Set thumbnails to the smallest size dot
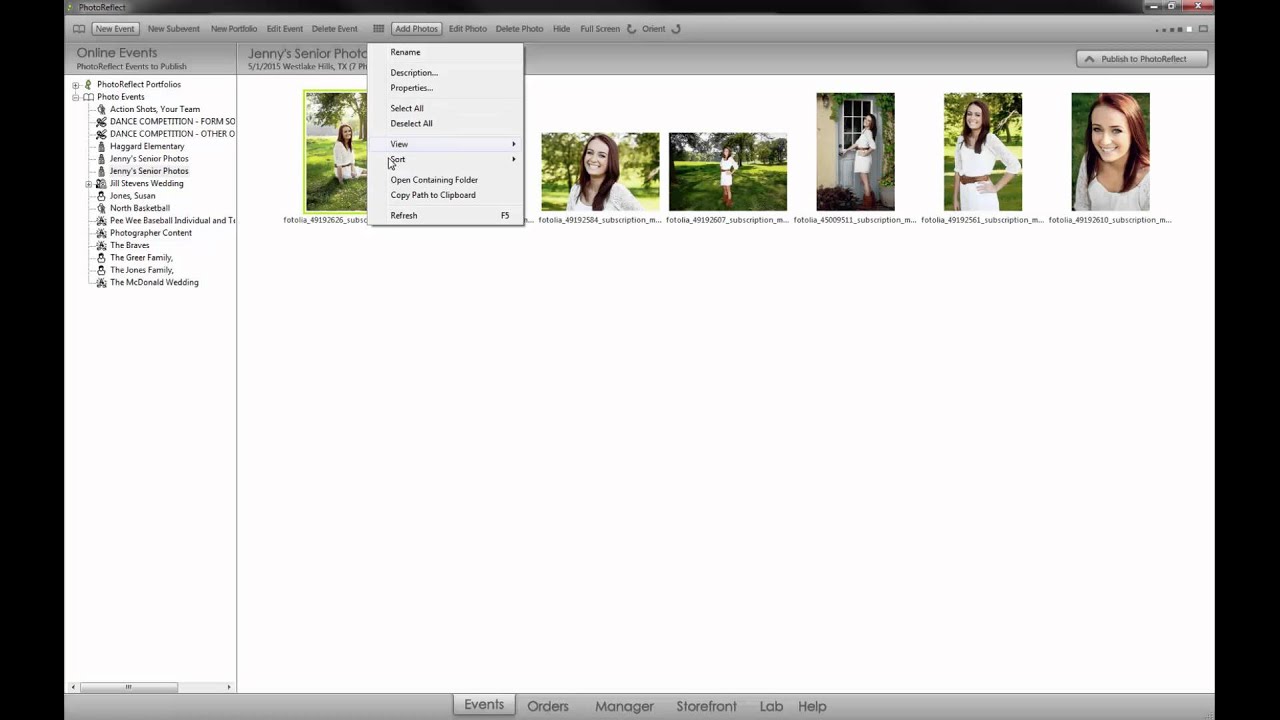The image size is (1280, 720). click(1158, 30)
